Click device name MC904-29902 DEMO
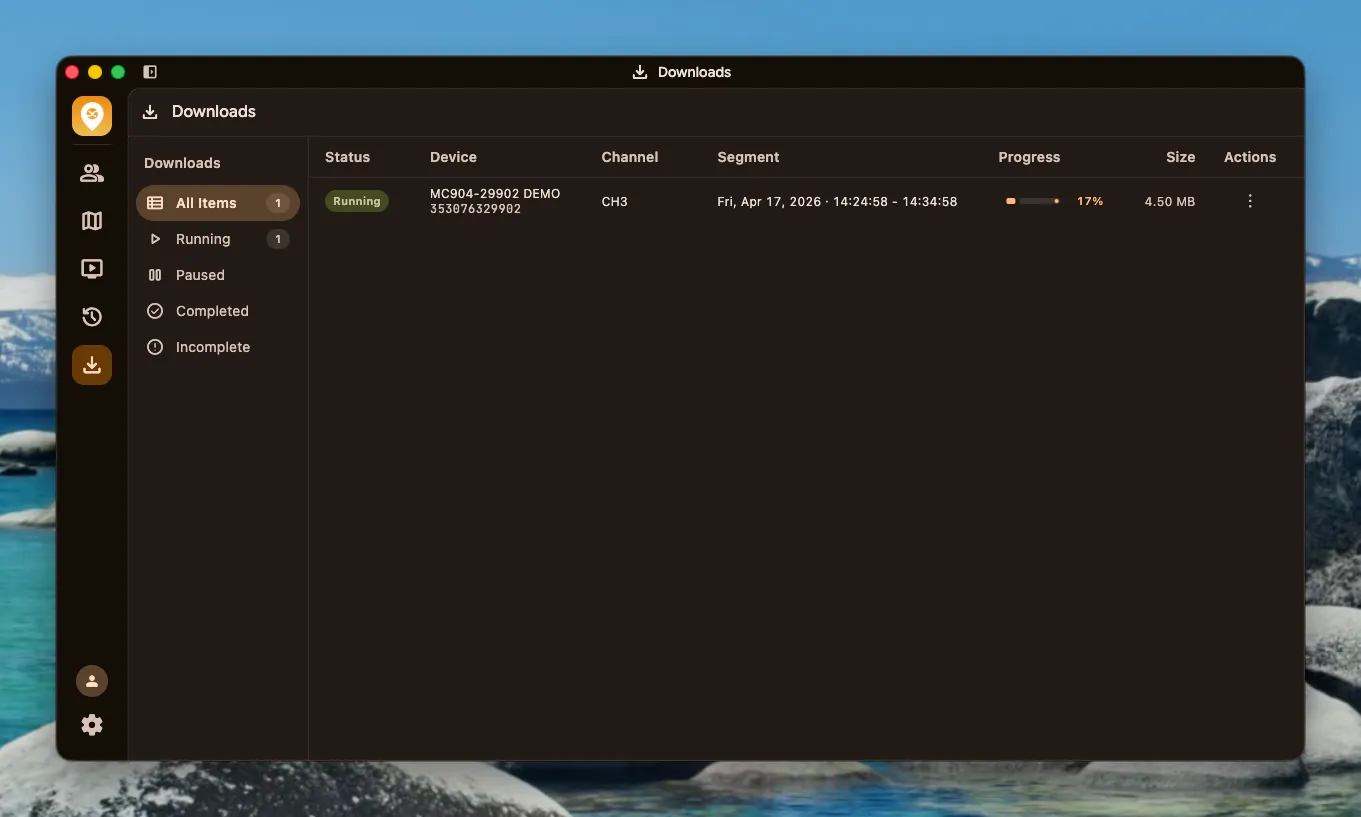This screenshot has width=1361, height=817. point(495,194)
